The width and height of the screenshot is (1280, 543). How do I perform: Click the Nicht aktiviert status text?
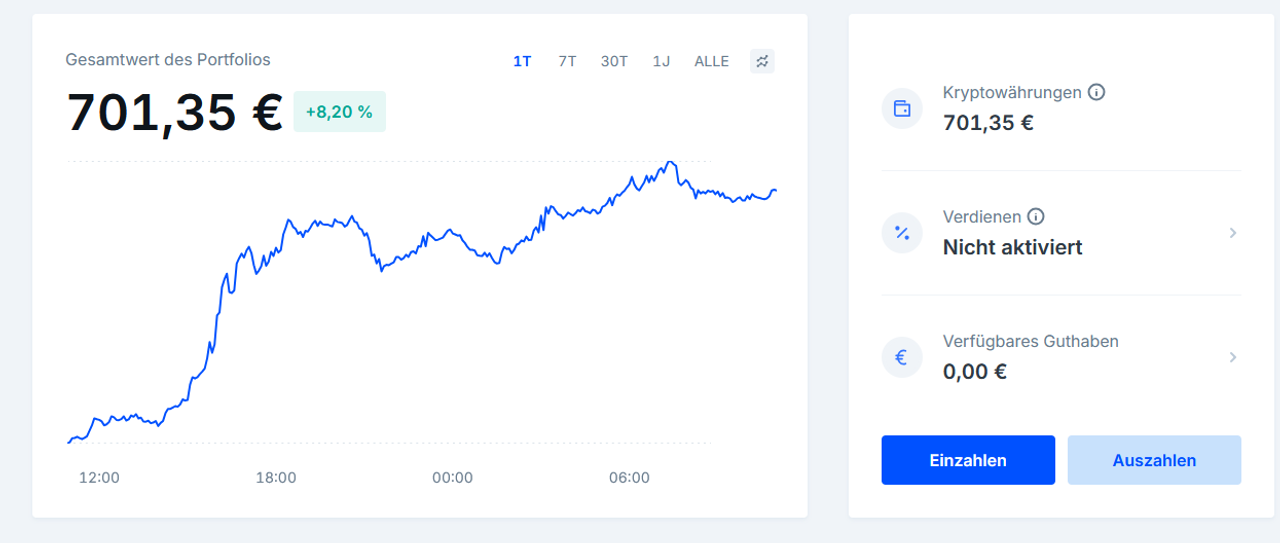click(x=1012, y=247)
